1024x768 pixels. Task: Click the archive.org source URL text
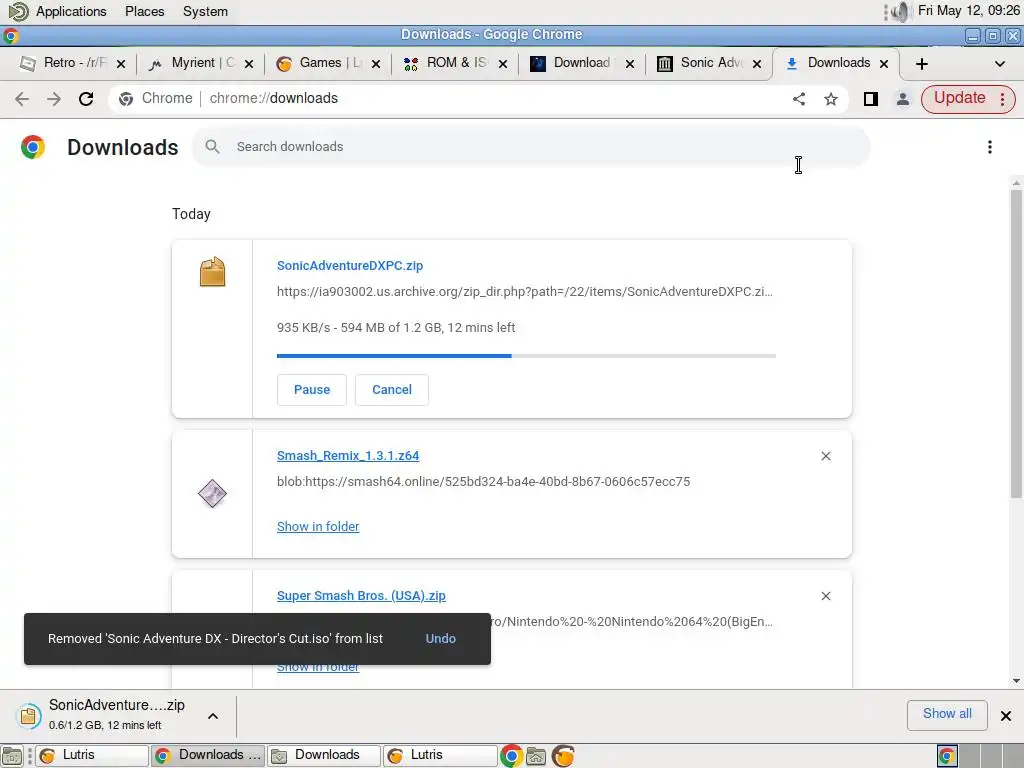524,292
